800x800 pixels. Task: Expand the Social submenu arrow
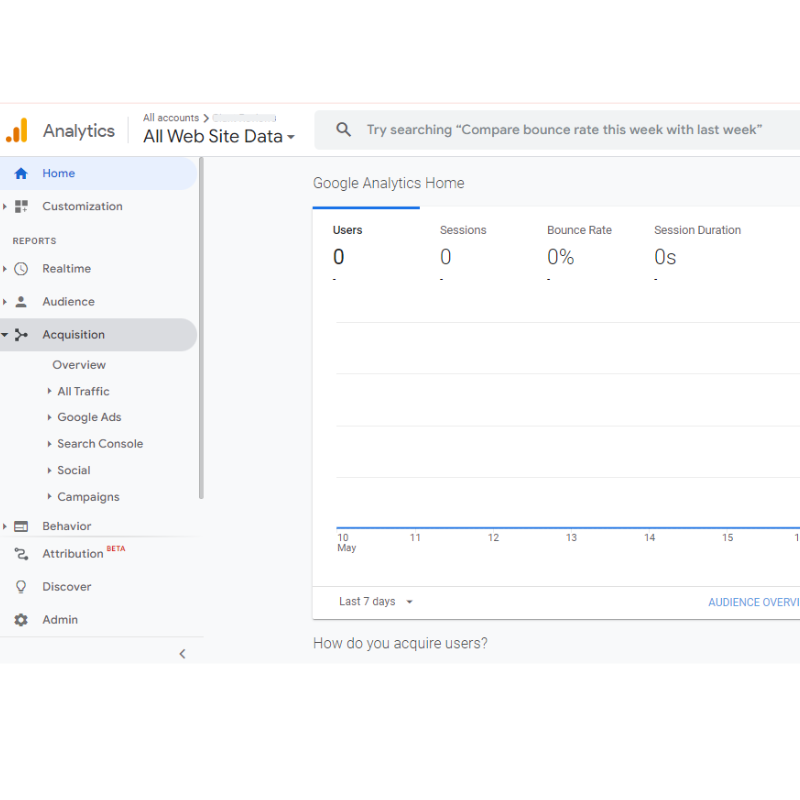(x=49, y=470)
